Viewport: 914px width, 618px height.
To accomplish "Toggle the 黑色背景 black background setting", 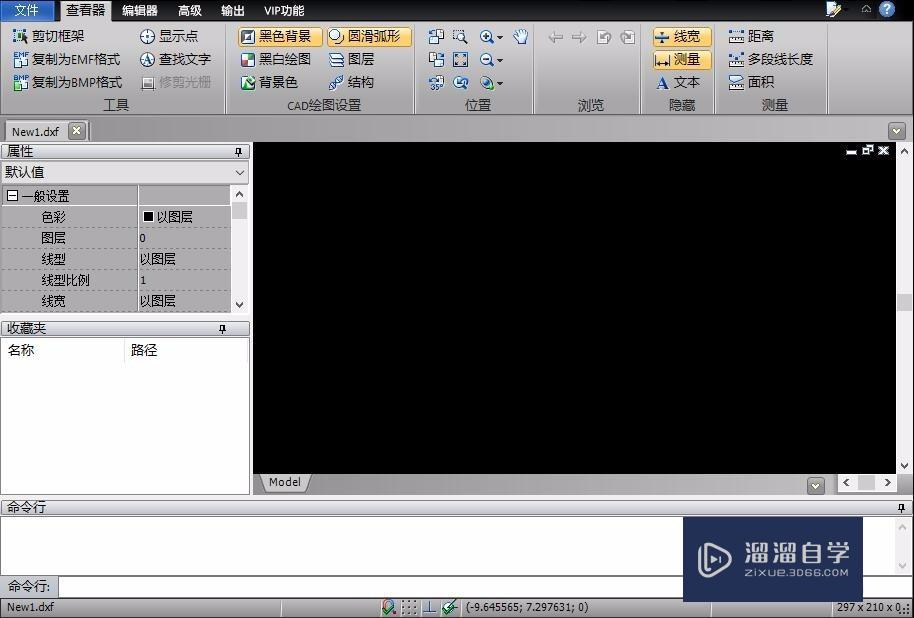I will [283, 36].
